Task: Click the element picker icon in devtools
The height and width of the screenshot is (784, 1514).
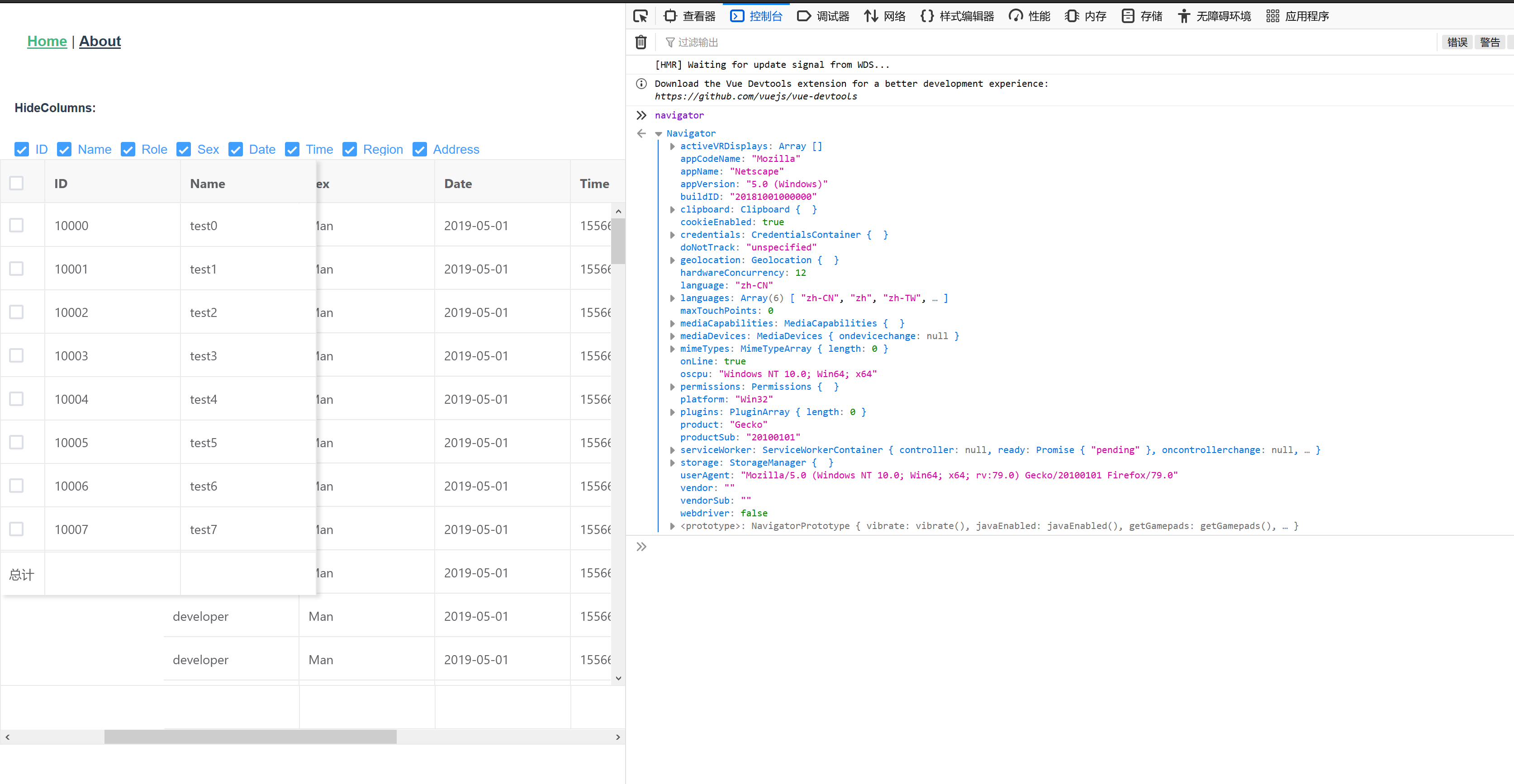Action: tap(640, 16)
